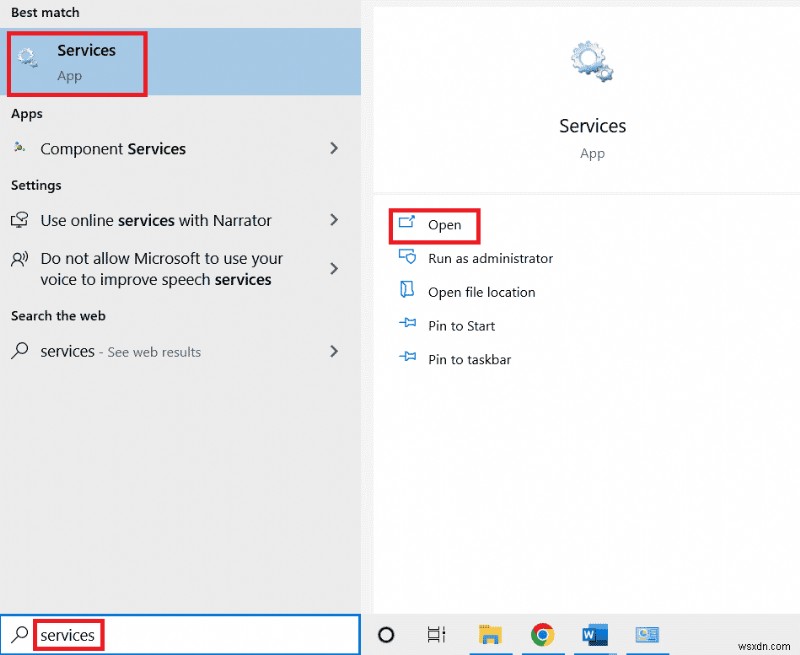Launch Google Chrome from the taskbar
The image size is (800, 655).
[x=542, y=635]
